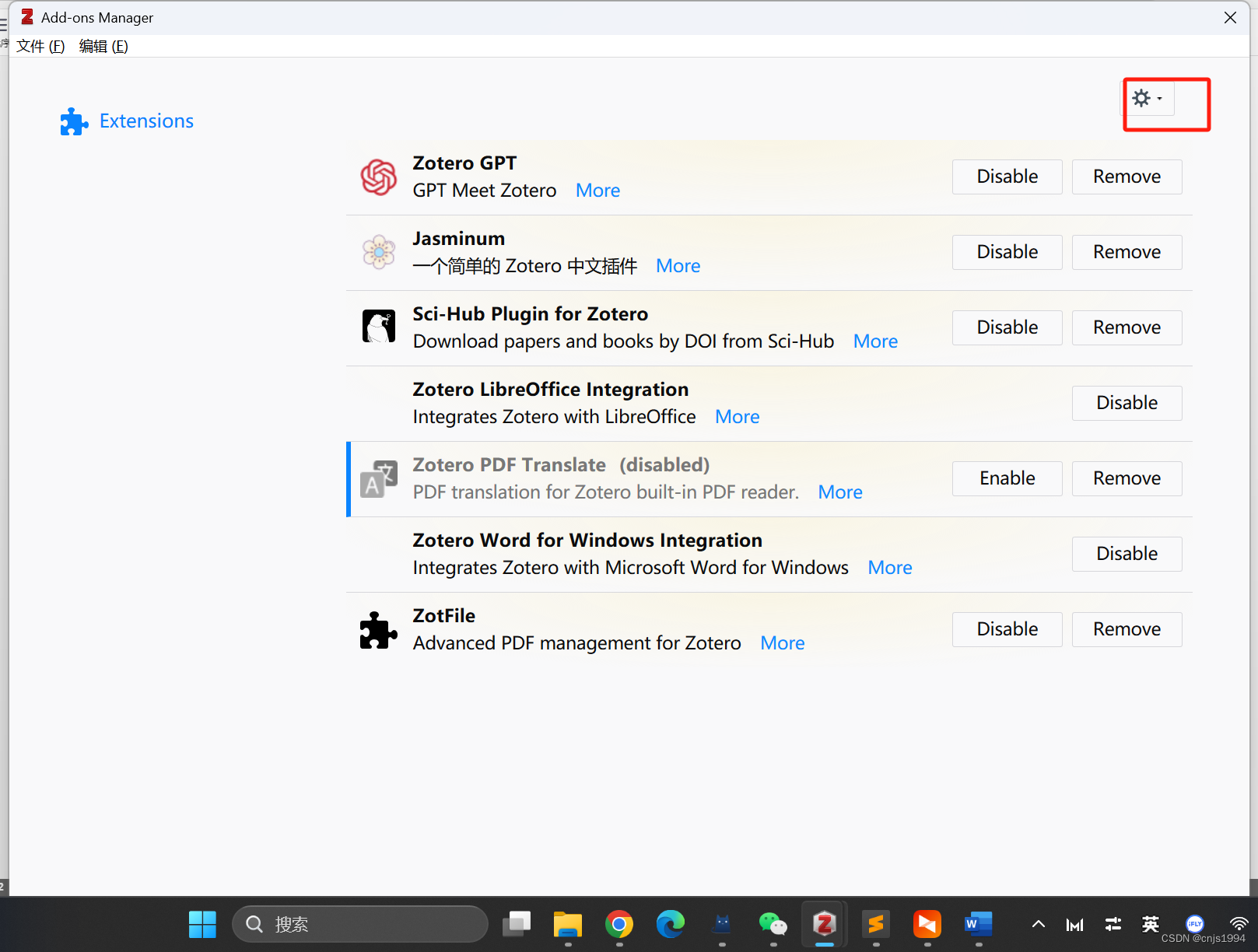
Task: Open Google Chrome from the taskbar
Action: click(619, 924)
